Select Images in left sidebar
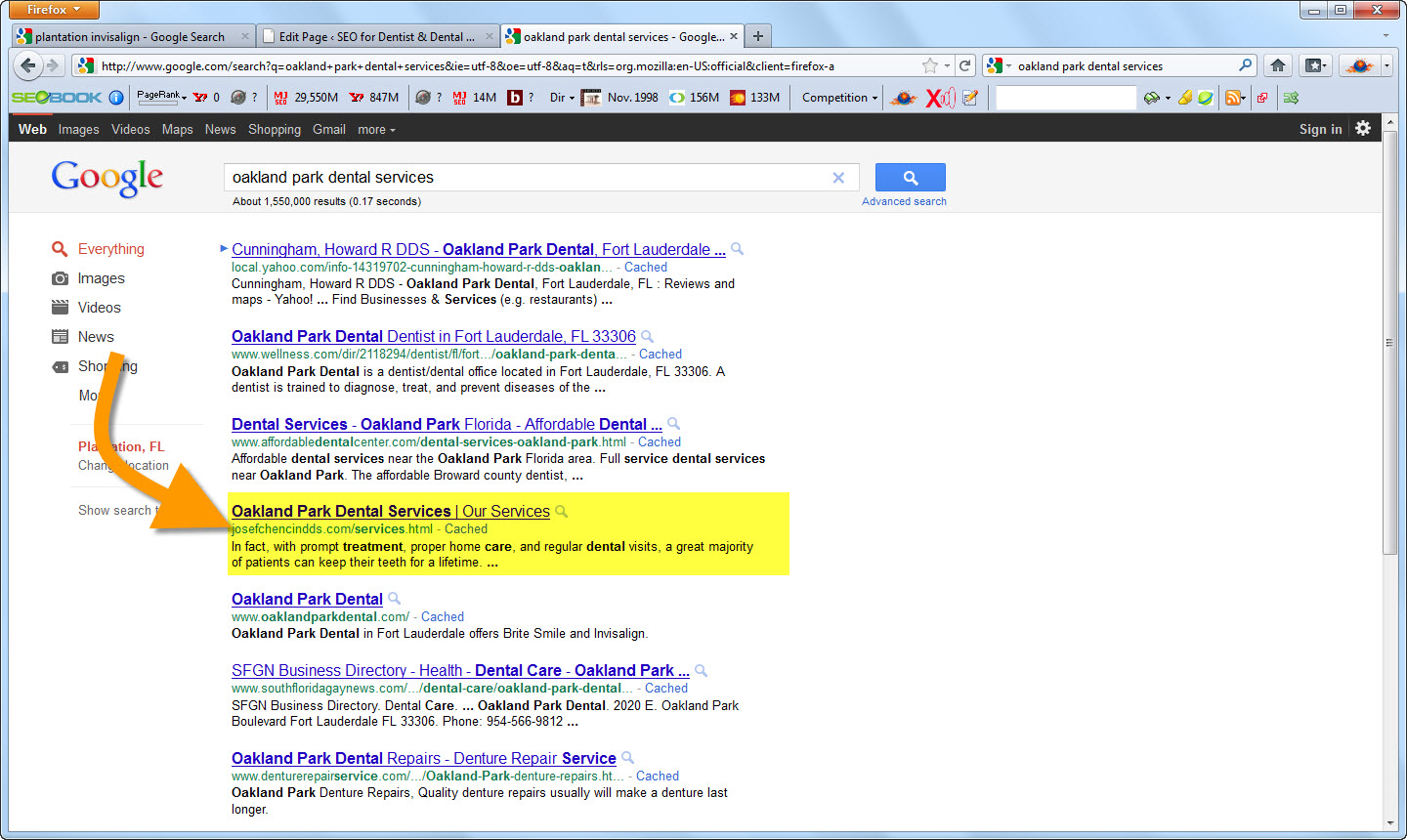 [x=101, y=278]
